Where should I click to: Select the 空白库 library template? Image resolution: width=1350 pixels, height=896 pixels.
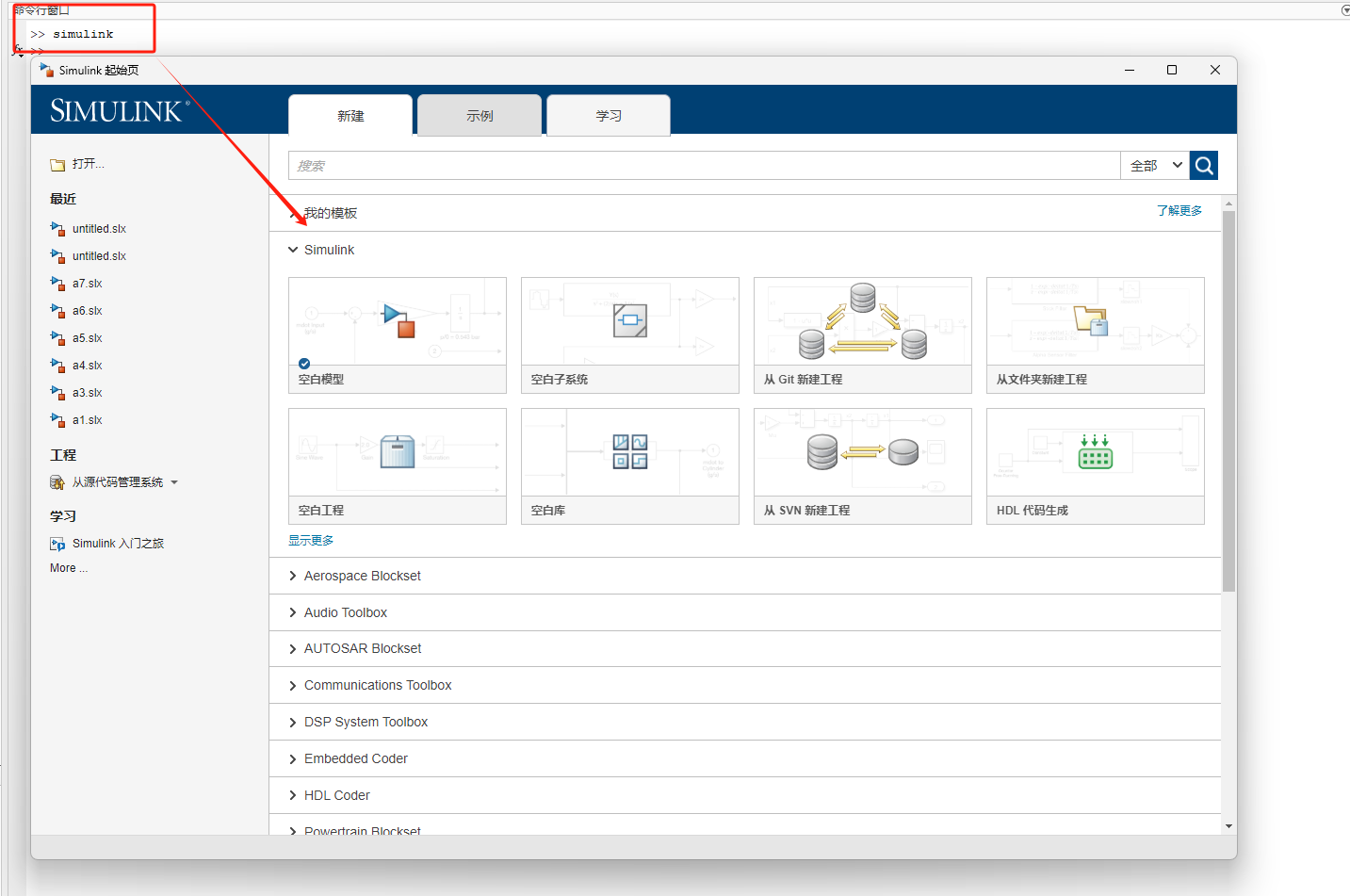[629, 466]
